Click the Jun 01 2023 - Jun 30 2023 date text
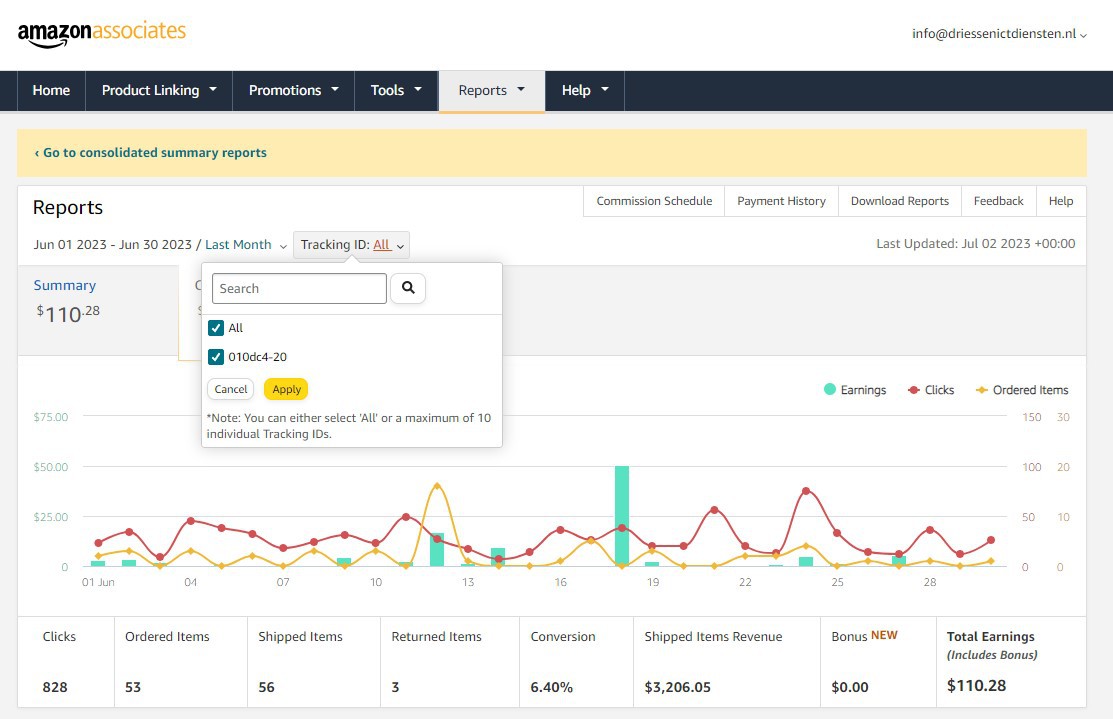Image resolution: width=1113 pixels, height=719 pixels. pyautogui.click(x=112, y=245)
